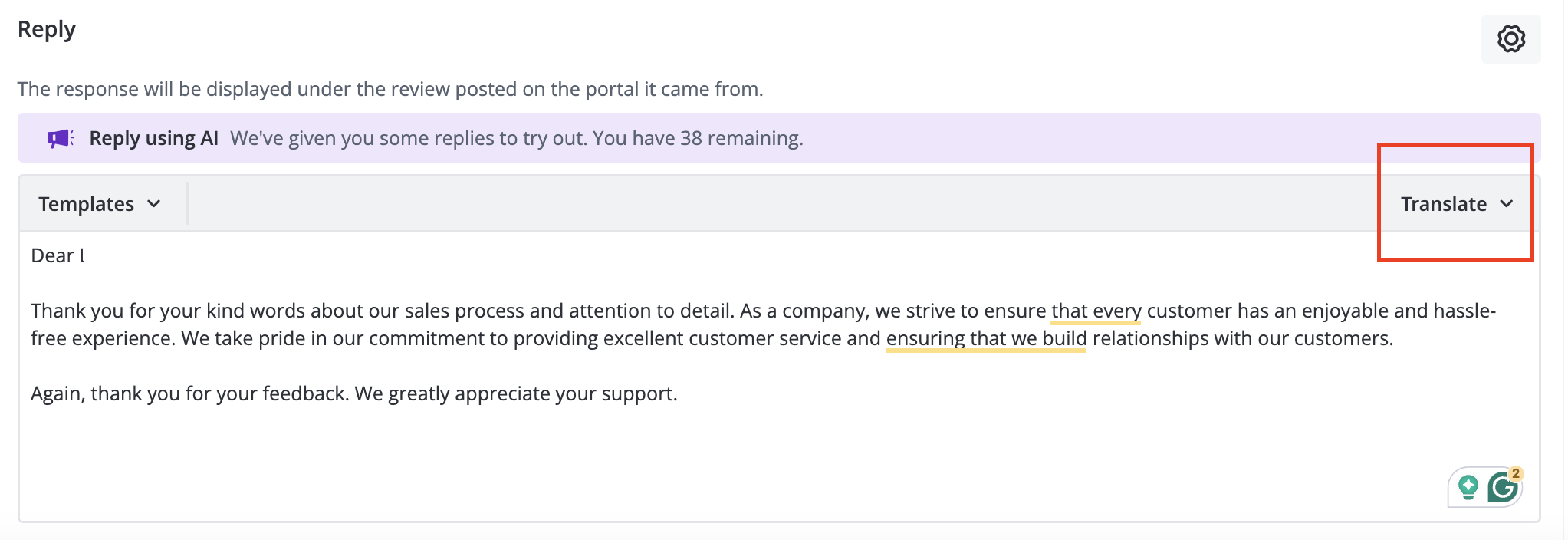The height and width of the screenshot is (540, 1568).
Task: Click the chevron arrow beside Templates
Action: (153, 204)
